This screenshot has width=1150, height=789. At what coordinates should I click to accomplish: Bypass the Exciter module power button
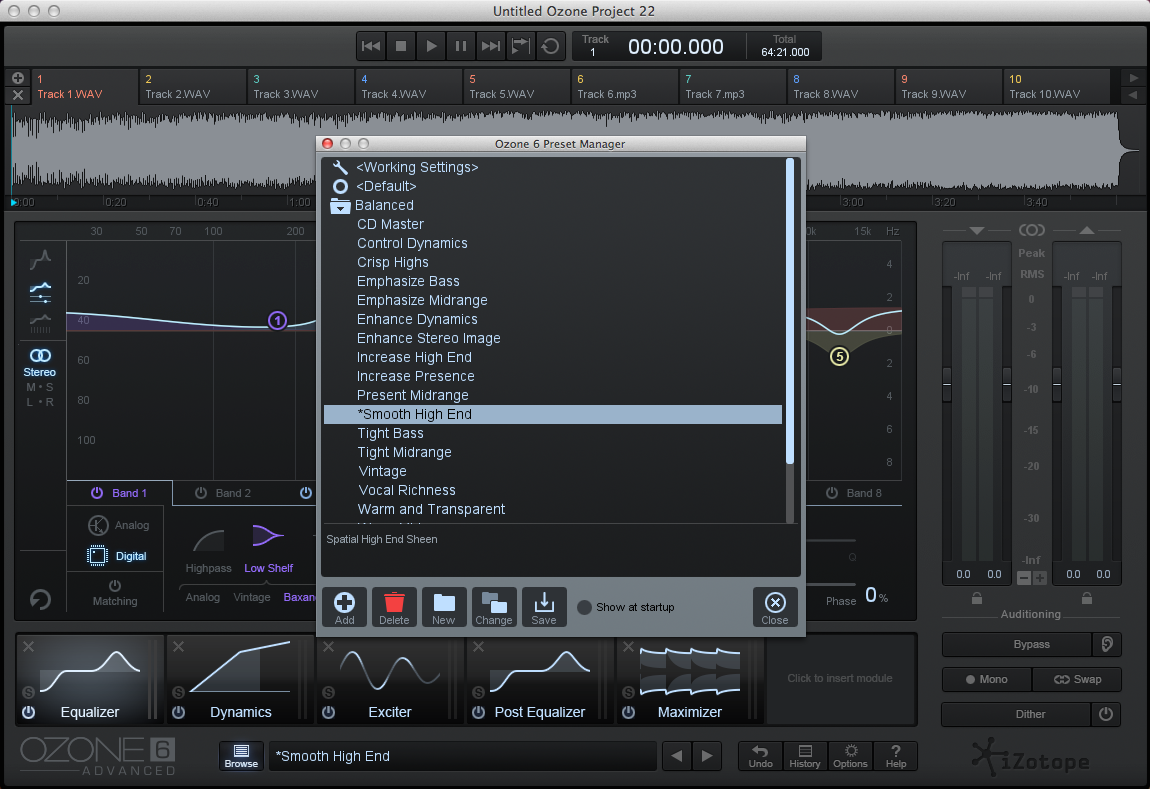click(x=328, y=712)
